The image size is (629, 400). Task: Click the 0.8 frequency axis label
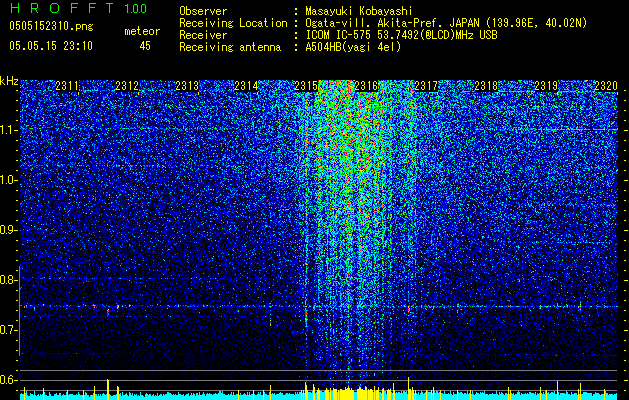tap(9, 280)
